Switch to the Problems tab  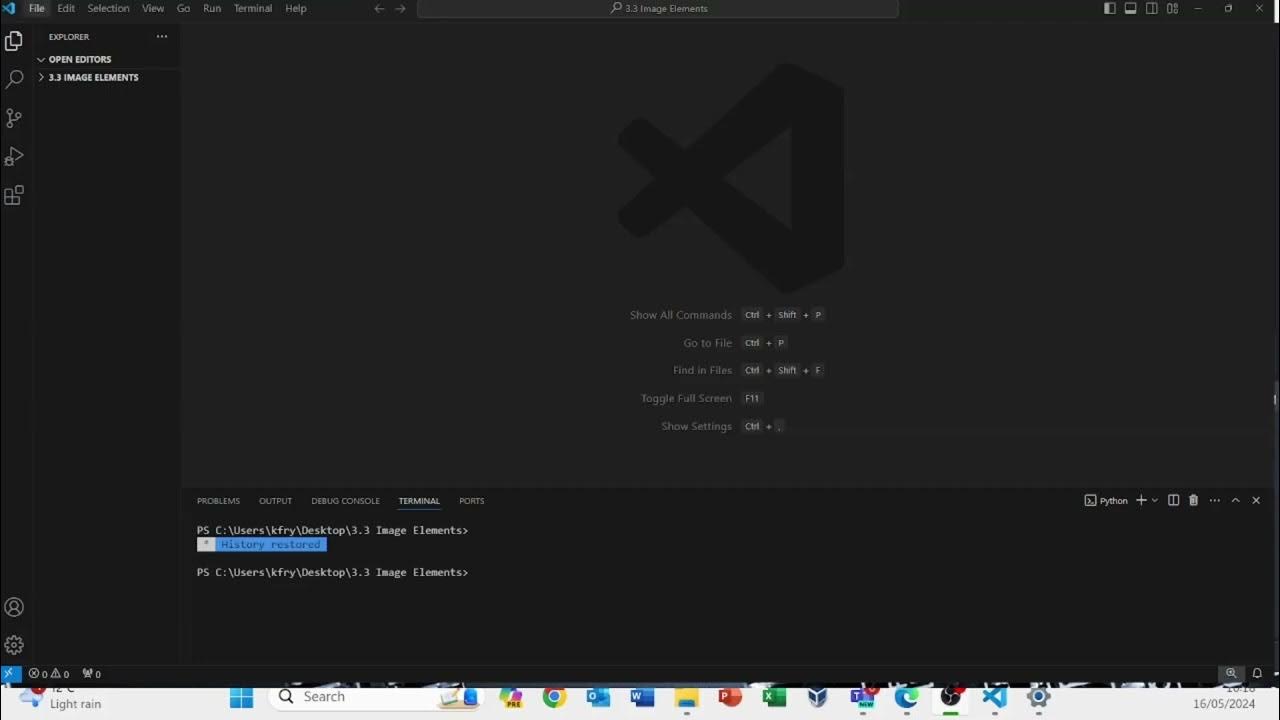coord(218,501)
